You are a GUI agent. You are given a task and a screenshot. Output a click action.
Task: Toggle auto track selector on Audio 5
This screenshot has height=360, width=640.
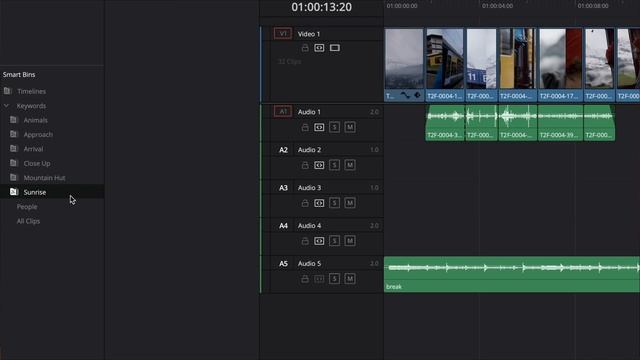point(319,279)
